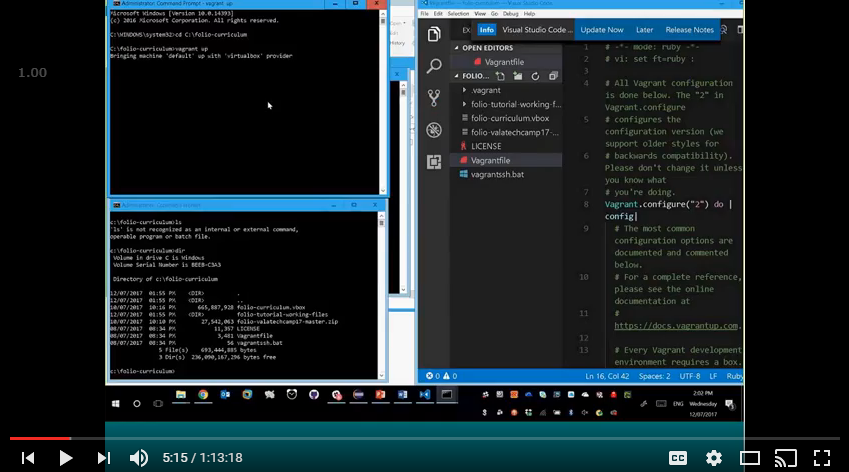Toggle closed captions
Viewport: 849px width, 472px height.
point(678,458)
